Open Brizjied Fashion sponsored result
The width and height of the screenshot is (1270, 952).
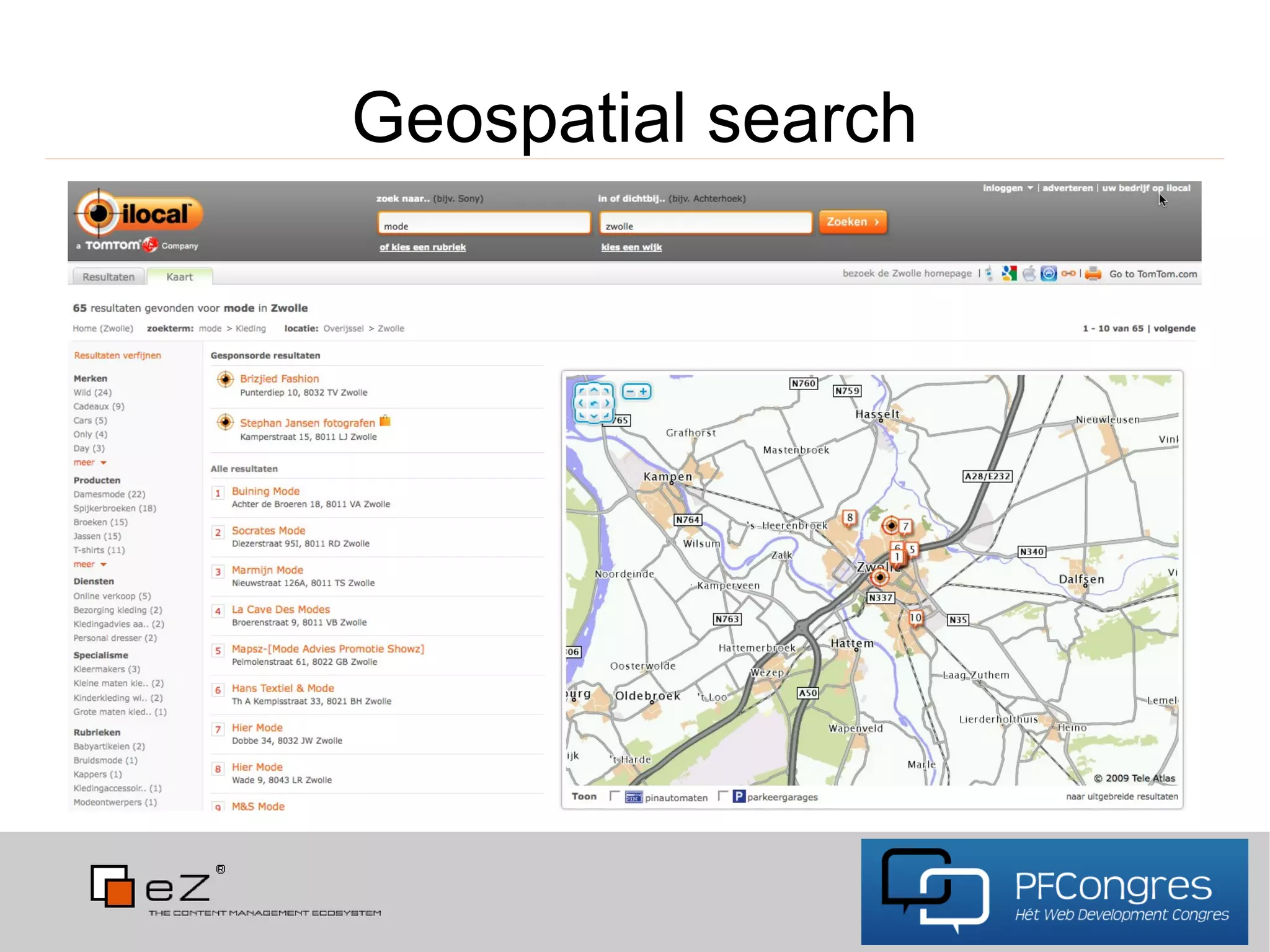click(279, 379)
